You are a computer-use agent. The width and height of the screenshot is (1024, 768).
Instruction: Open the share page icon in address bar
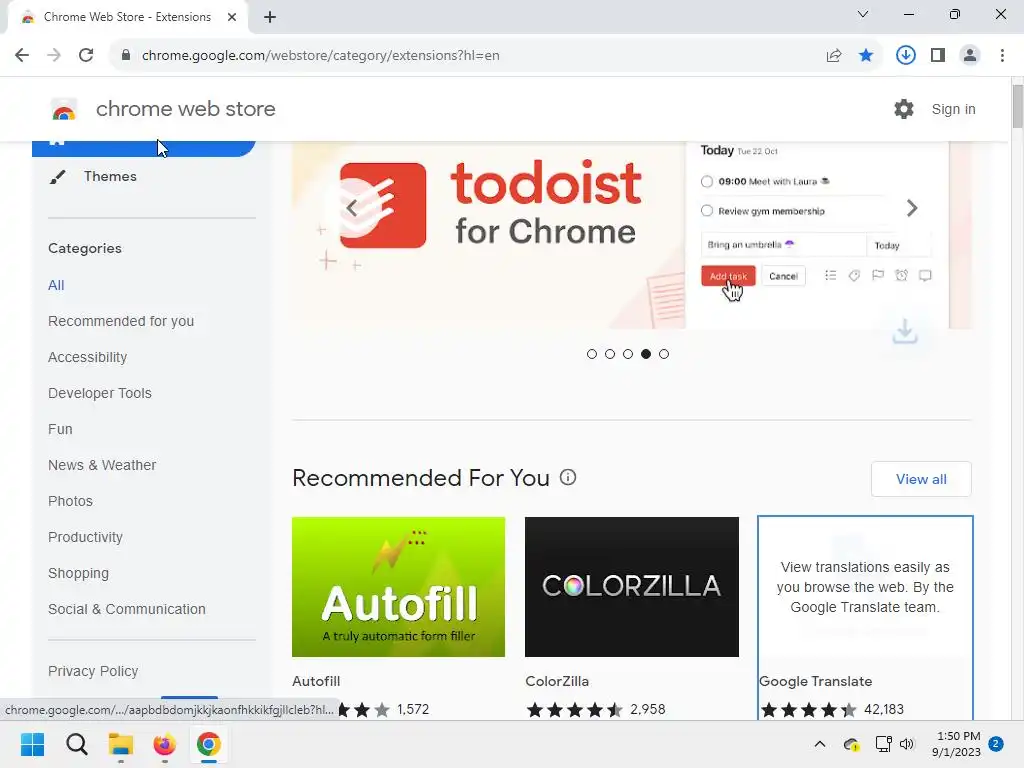[834, 56]
